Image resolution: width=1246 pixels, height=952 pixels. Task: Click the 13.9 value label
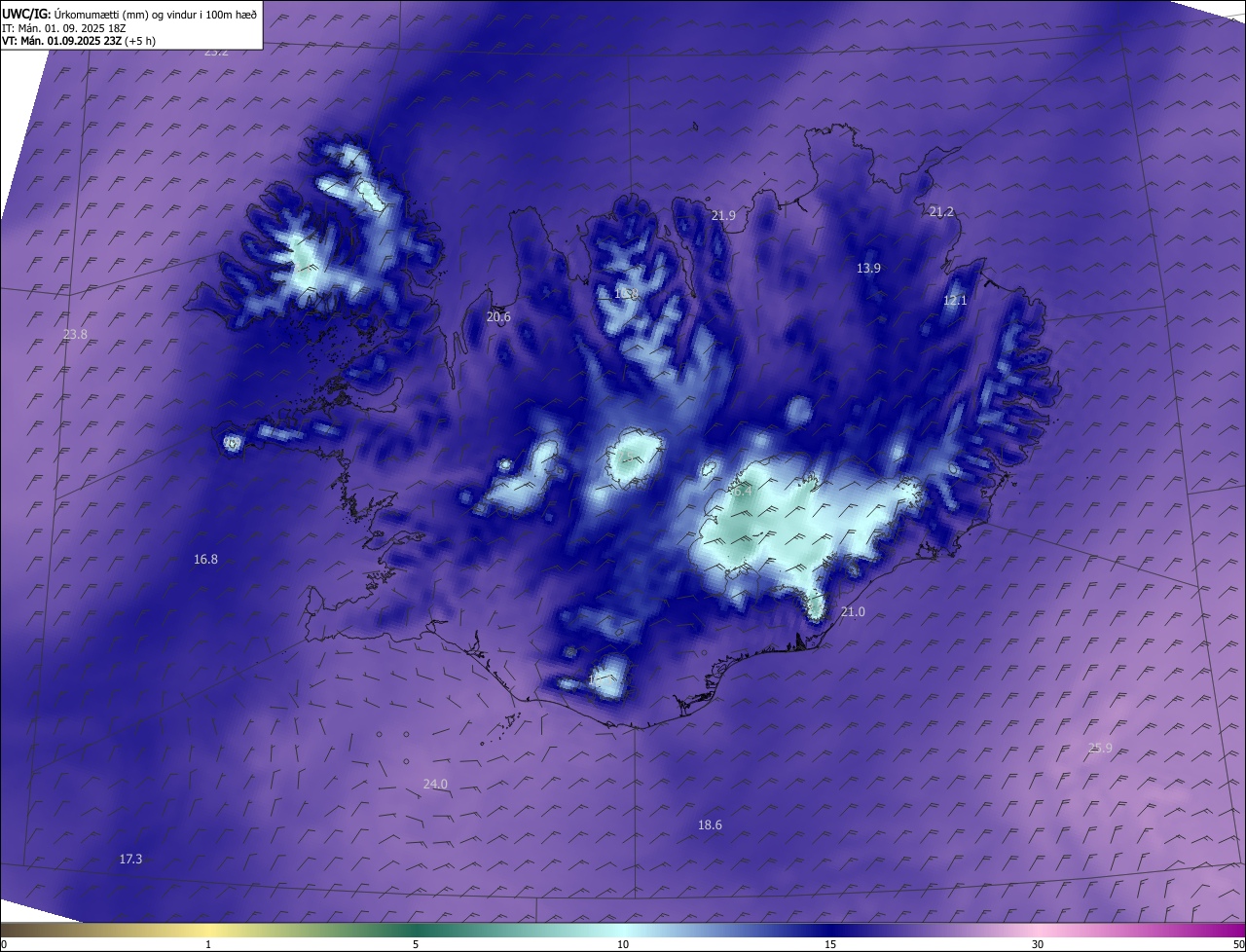868,269
